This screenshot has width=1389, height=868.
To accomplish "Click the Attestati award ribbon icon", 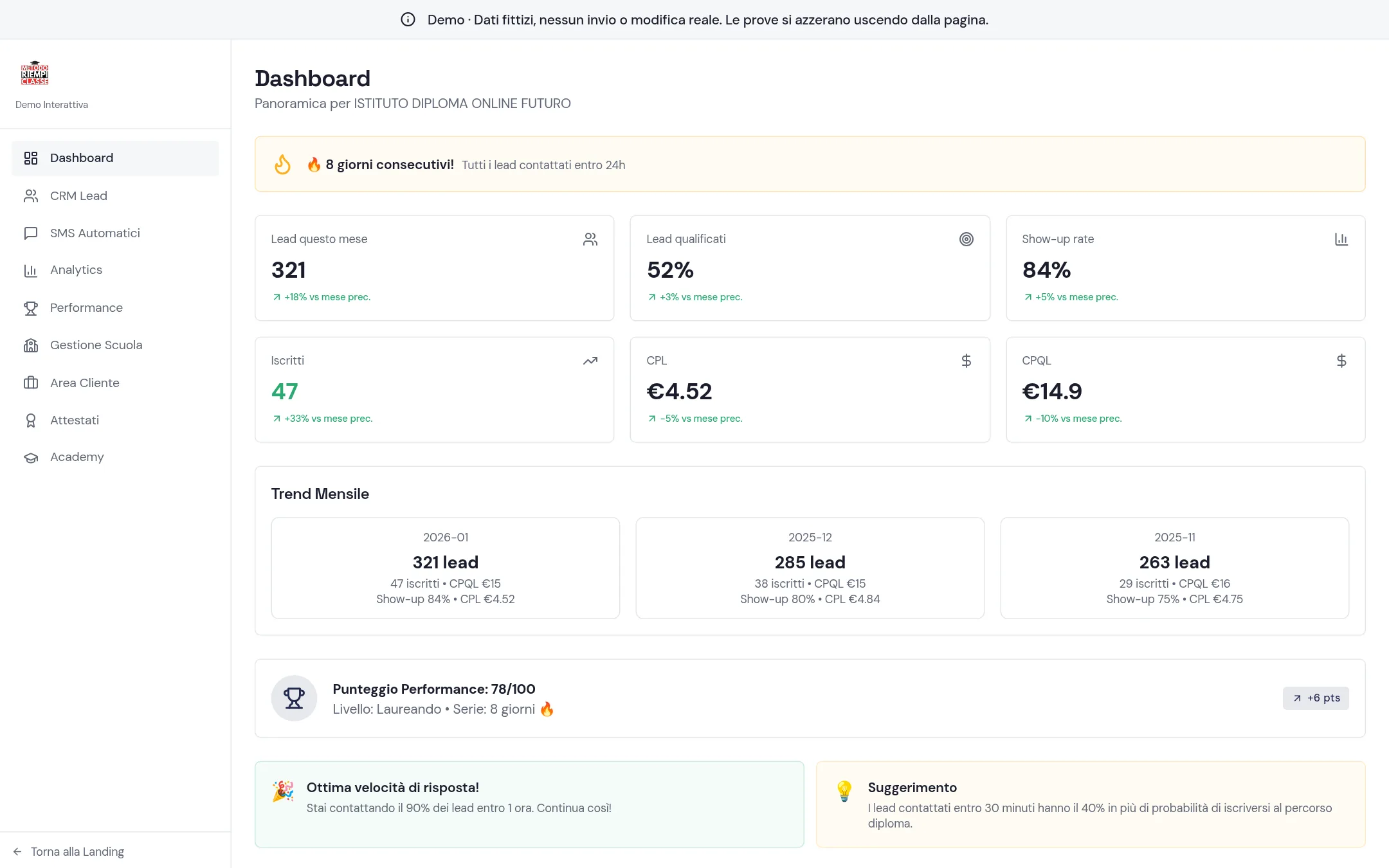I will [x=31, y=420].
